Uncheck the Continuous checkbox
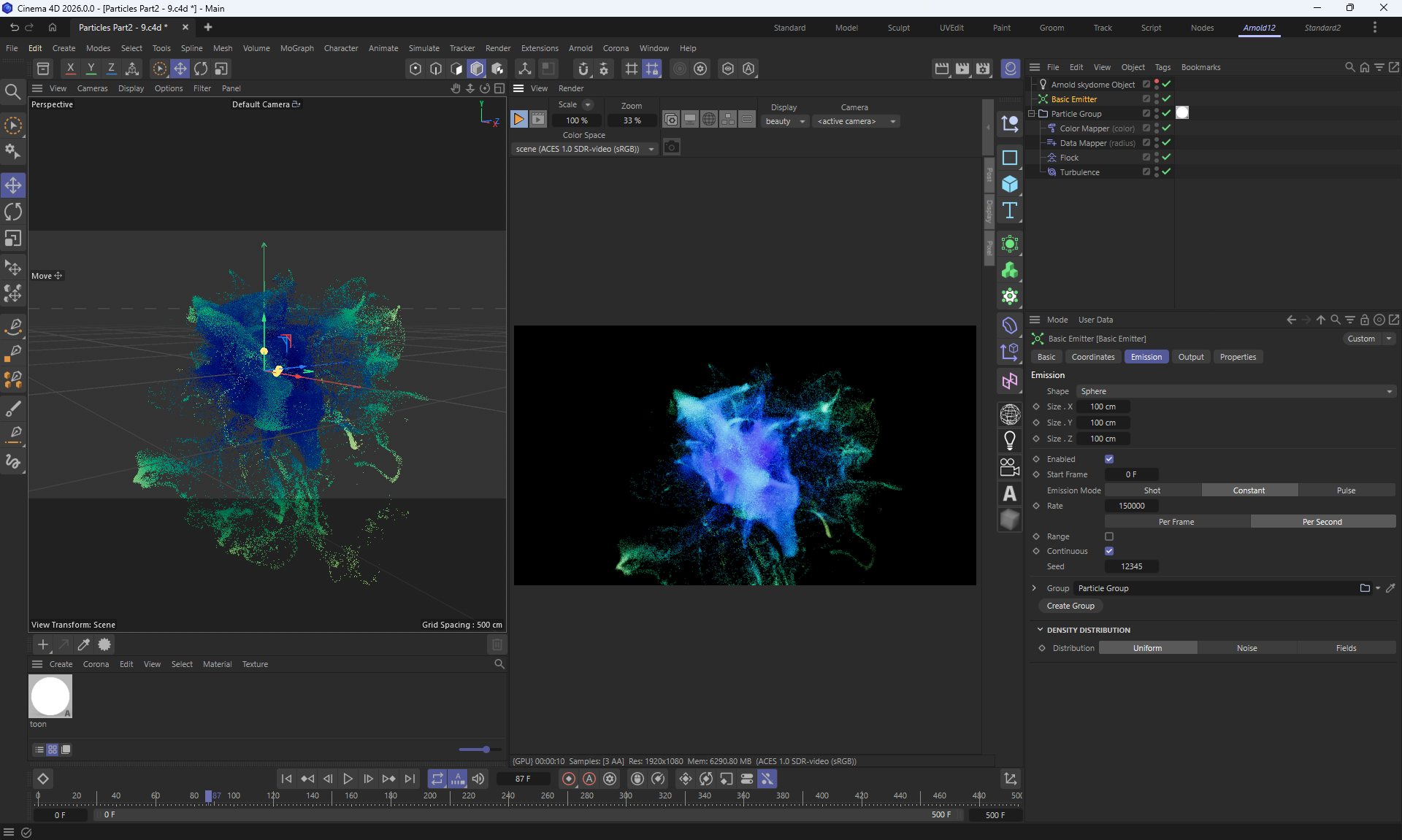This screenshot has width=1402, height=840. click(x=1109, y=551)
